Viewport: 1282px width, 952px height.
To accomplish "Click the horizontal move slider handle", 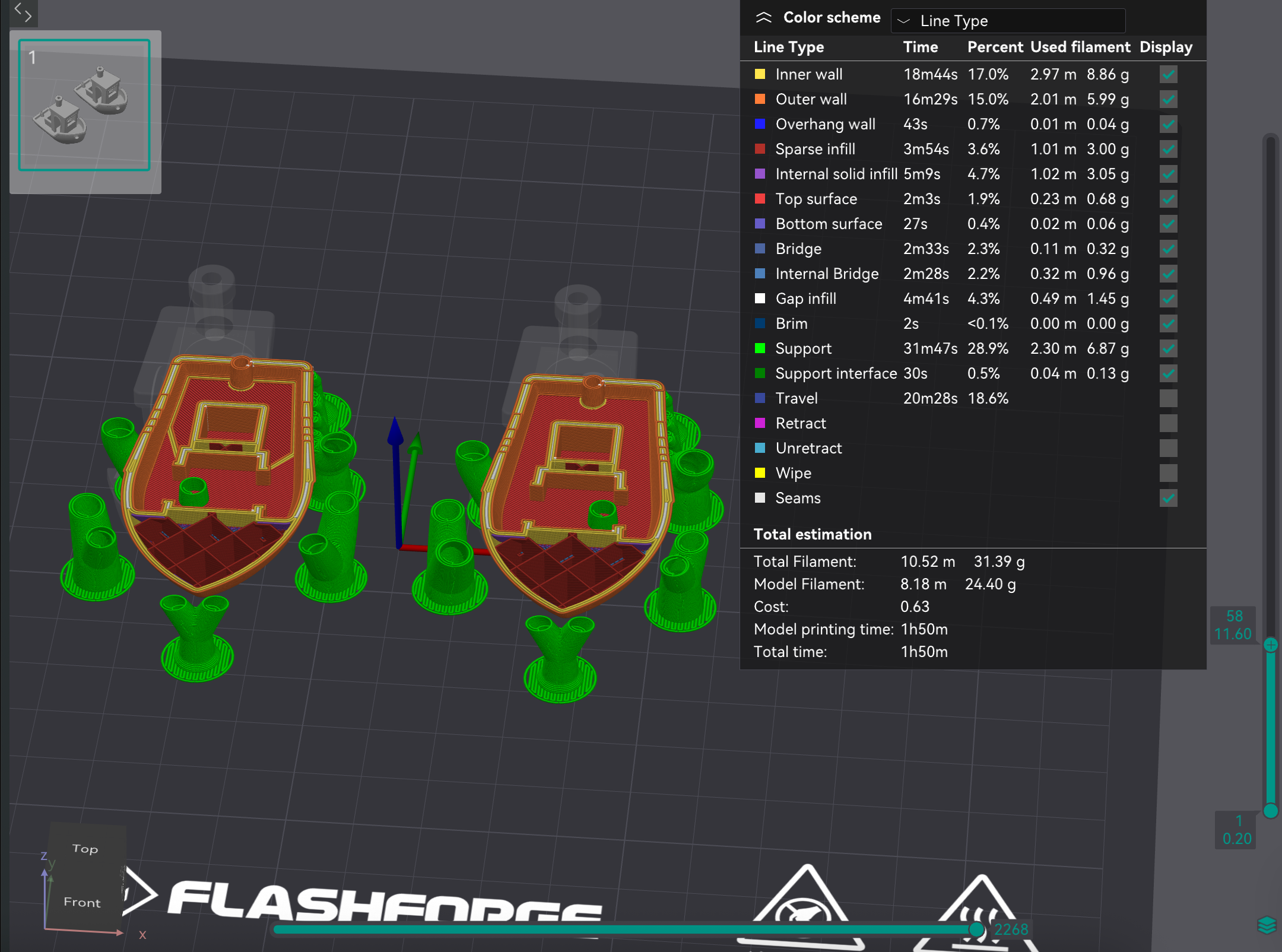I will [976, 929].
